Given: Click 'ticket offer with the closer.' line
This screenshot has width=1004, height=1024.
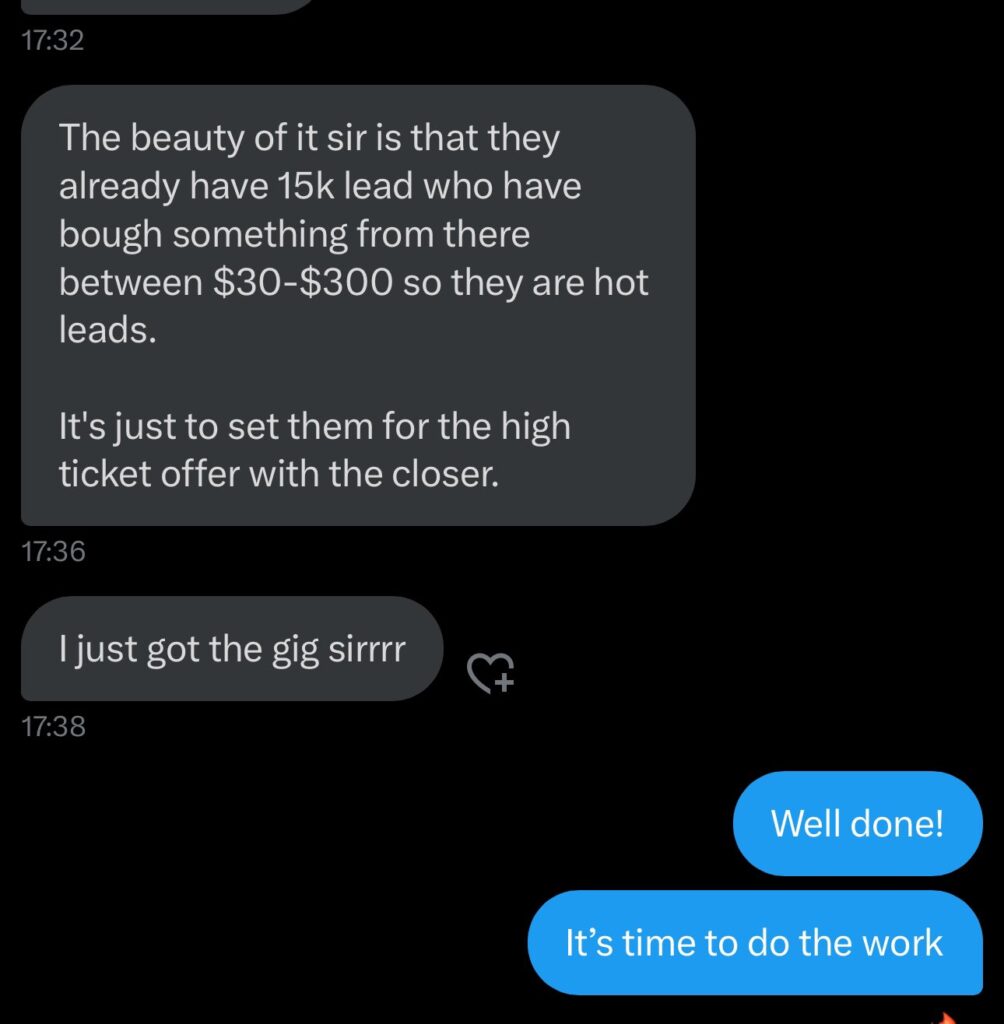Looking at the screenshot, I should tap(279, 473).
